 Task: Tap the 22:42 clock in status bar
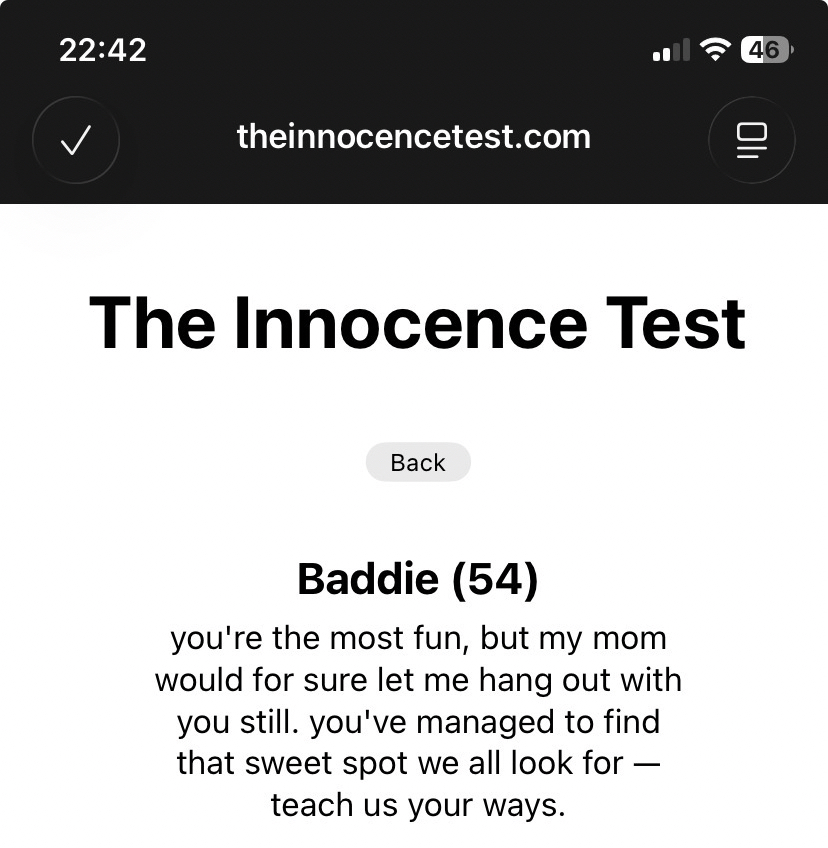point(103,50)
